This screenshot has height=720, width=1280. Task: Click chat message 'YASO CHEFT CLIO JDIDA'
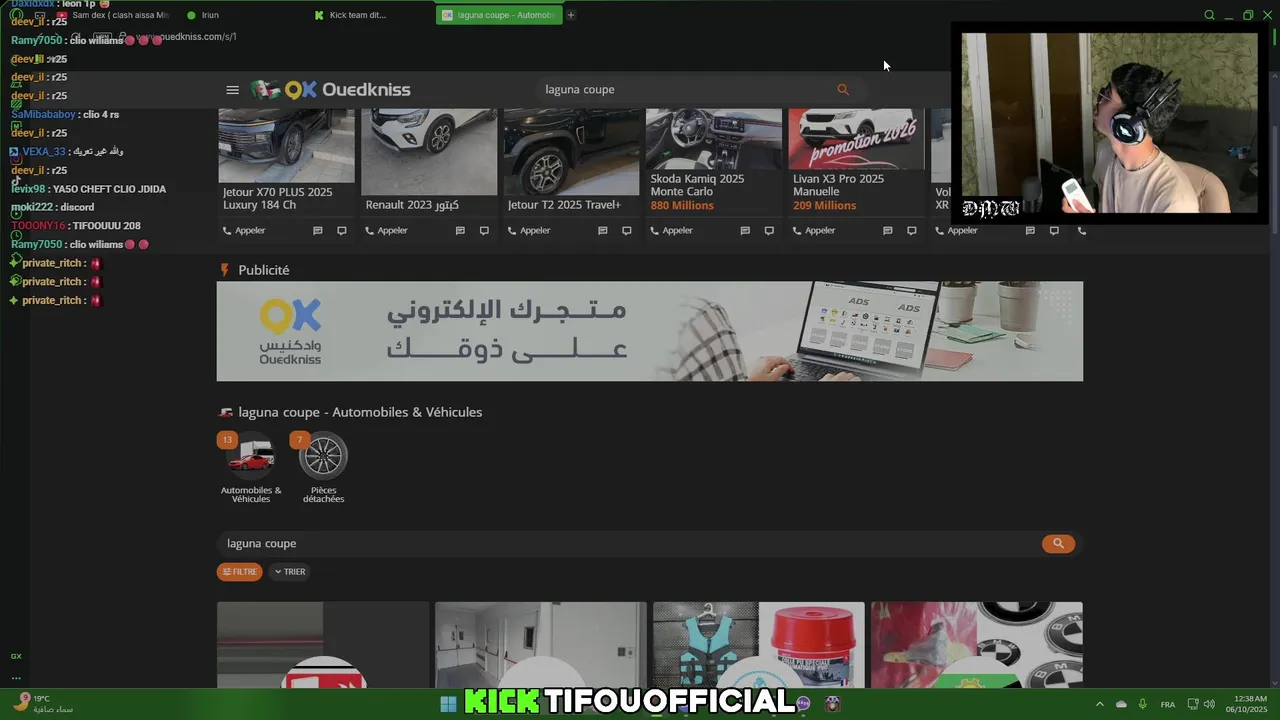tap(109, 189)
